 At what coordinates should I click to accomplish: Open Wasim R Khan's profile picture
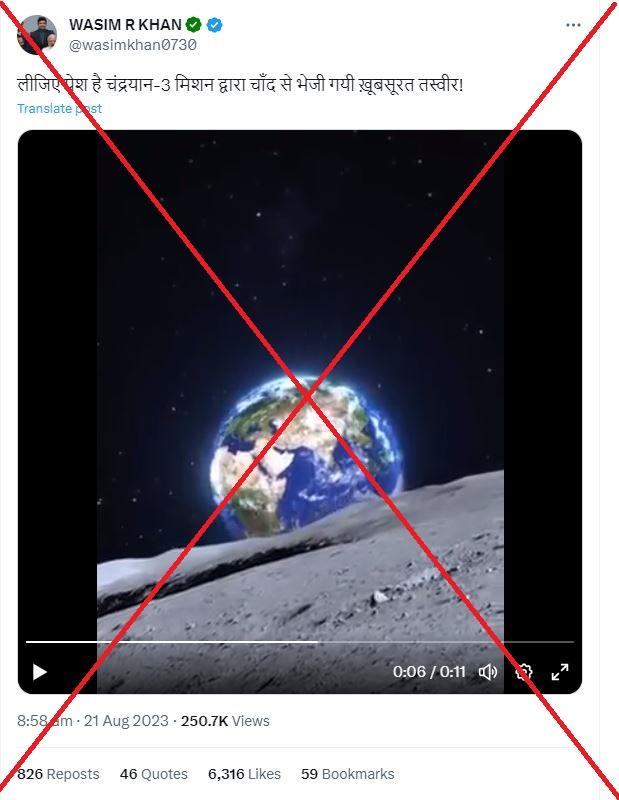[37, 35]
